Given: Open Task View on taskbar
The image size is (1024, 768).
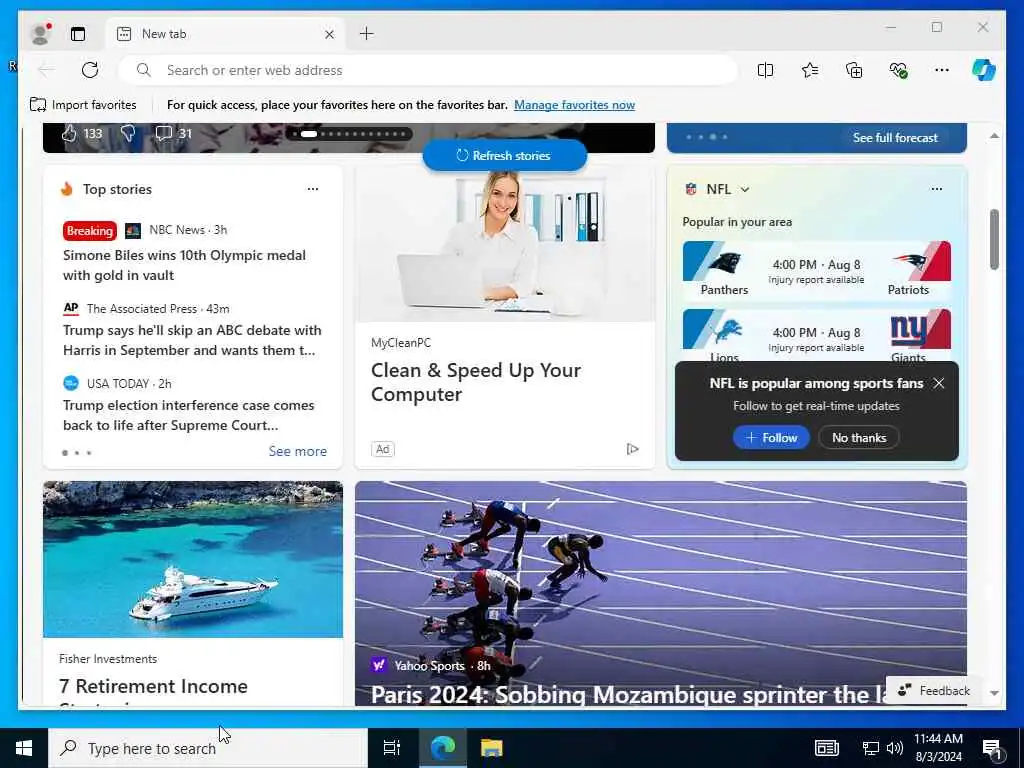Looking at the screenshot, I should coord(391,748).
